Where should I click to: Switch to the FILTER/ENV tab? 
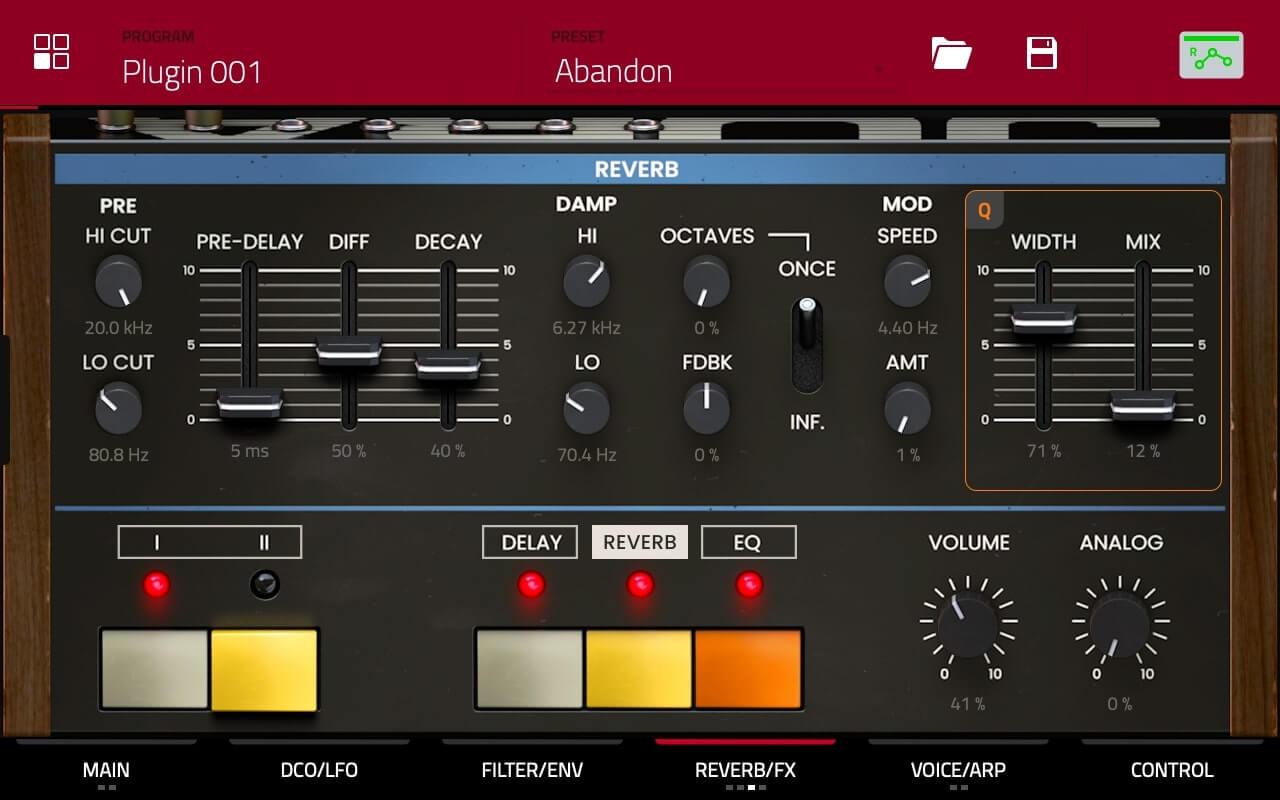[532, 770]
